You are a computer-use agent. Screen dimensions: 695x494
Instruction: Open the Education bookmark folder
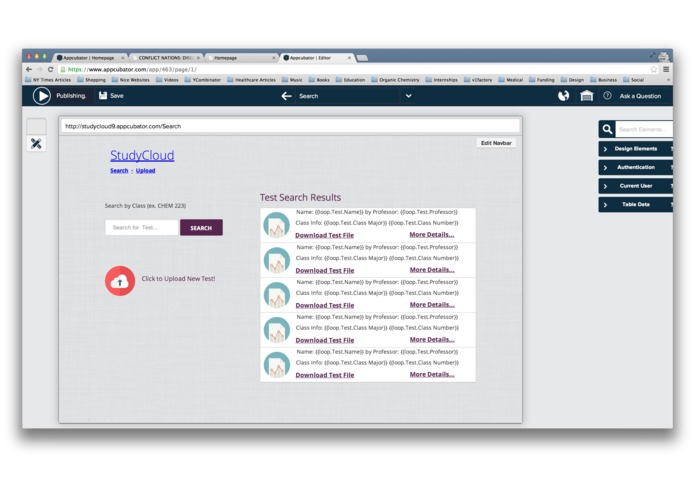coord(350,80)
